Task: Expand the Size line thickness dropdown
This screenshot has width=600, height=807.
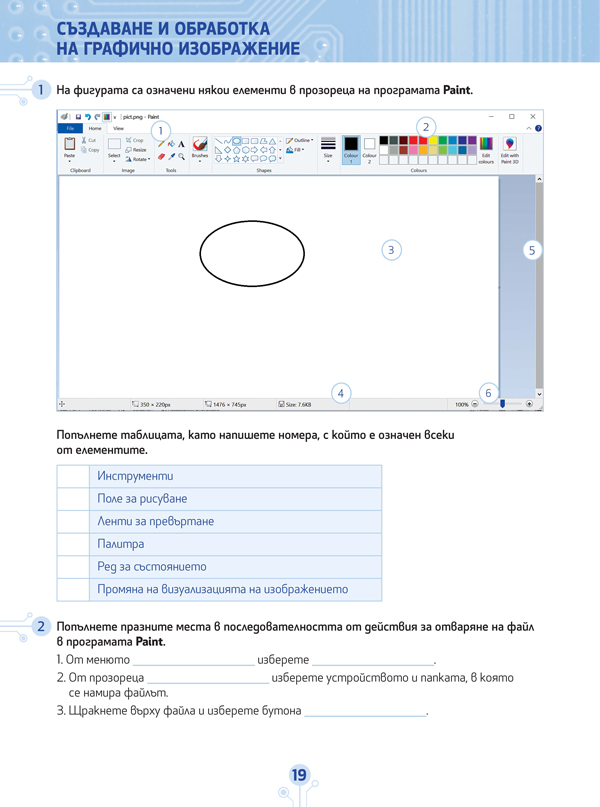Action: coord(328,149)
